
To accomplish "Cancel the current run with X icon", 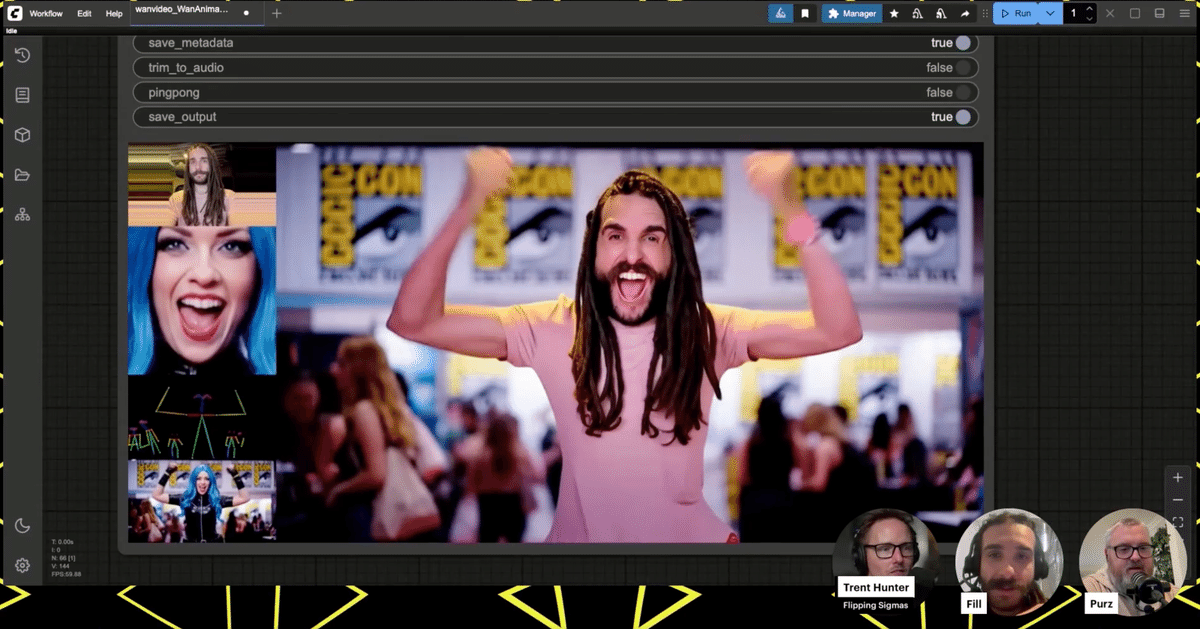I will tap(1110, 14).
